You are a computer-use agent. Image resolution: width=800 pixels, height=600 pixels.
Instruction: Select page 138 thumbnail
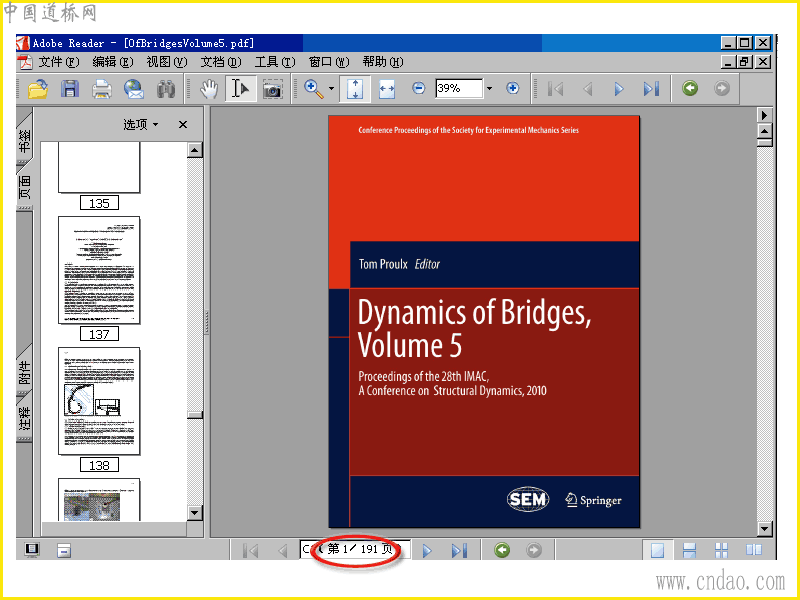99,402
